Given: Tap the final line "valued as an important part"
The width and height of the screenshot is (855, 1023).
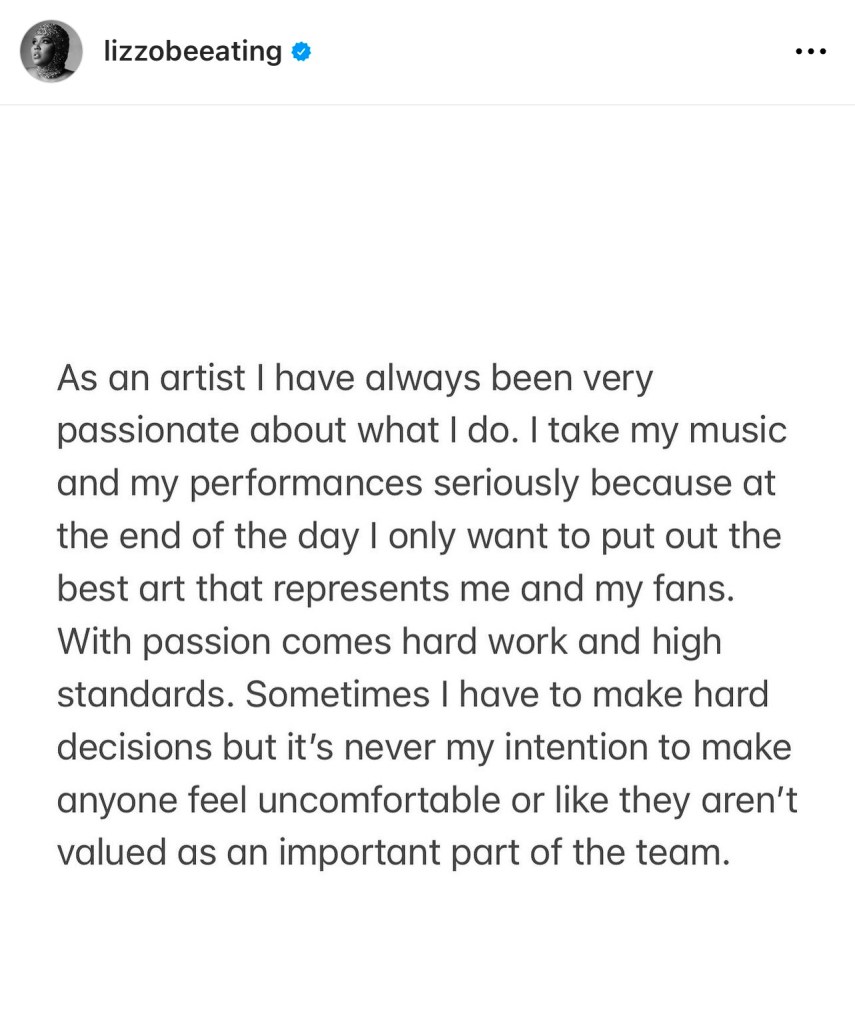Looking at the screenshot, I should 388,852.
